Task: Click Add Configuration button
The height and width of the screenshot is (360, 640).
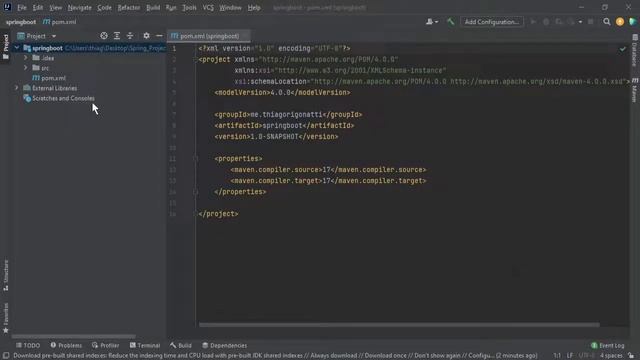Action: pyautogui.click(x=492, y=22)
